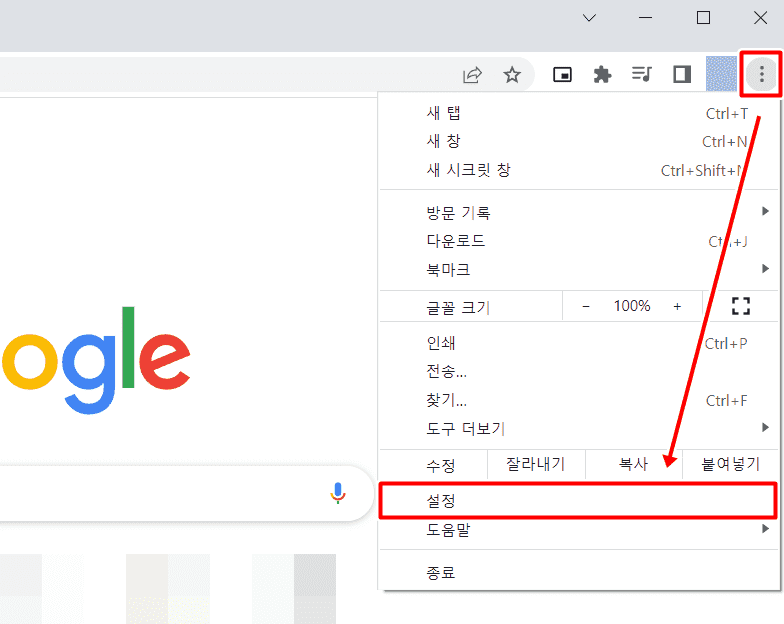784x624 pixels.
Task: Increase zoom with the plus button
Action: [677, 306]
